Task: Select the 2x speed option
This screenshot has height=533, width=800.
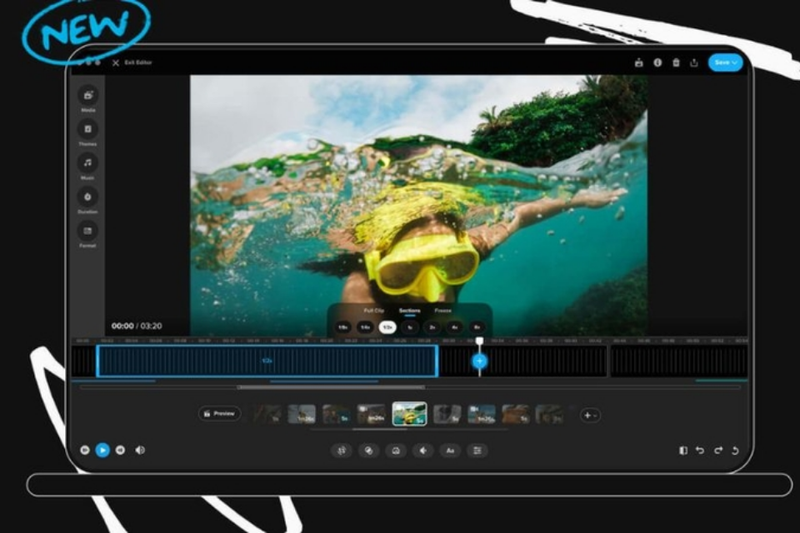Action: point(432,327)
